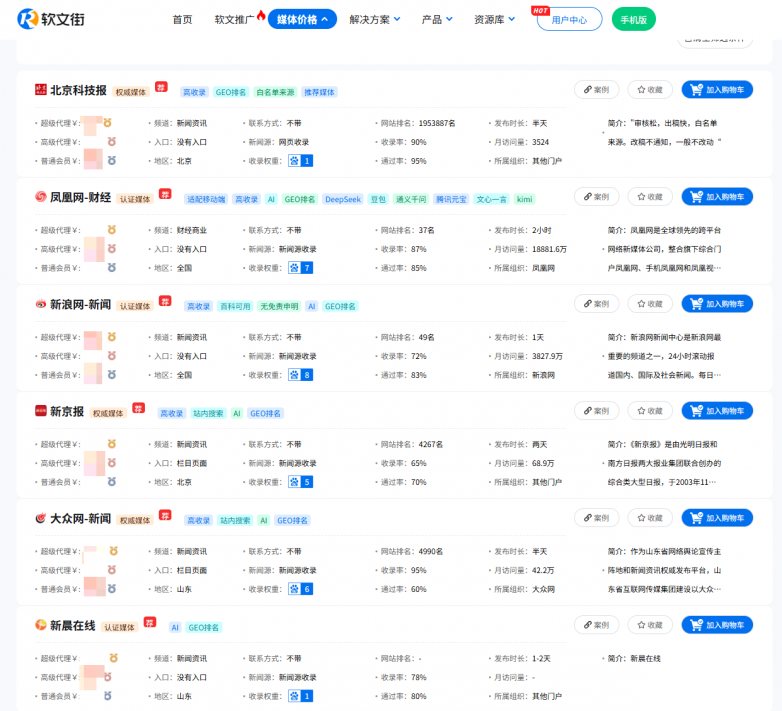Open the 大众网-新闻 media title
Image resolution: width=782 pixels, height=711 pixels.
coord(80,519)
